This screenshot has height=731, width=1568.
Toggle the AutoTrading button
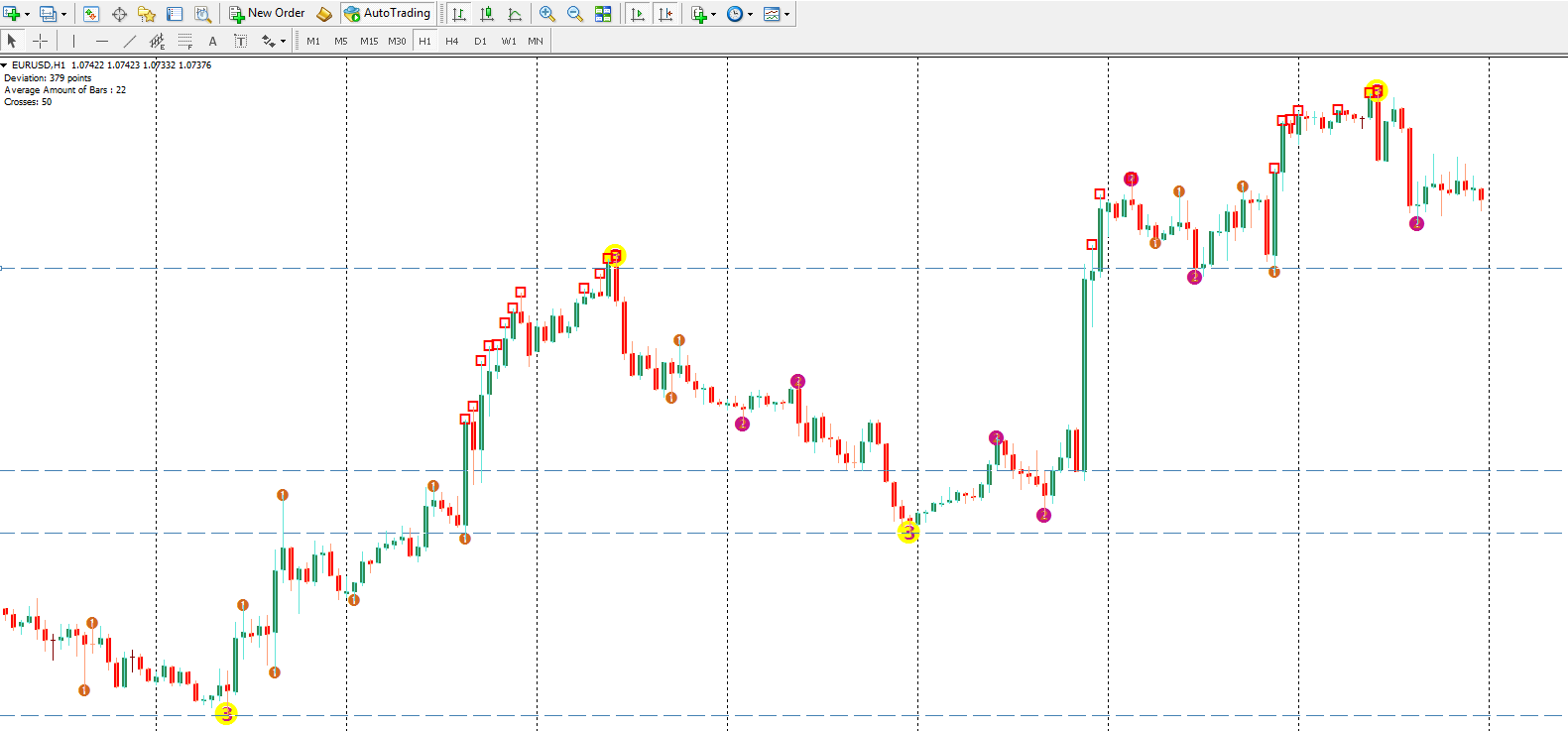point(388,14)
